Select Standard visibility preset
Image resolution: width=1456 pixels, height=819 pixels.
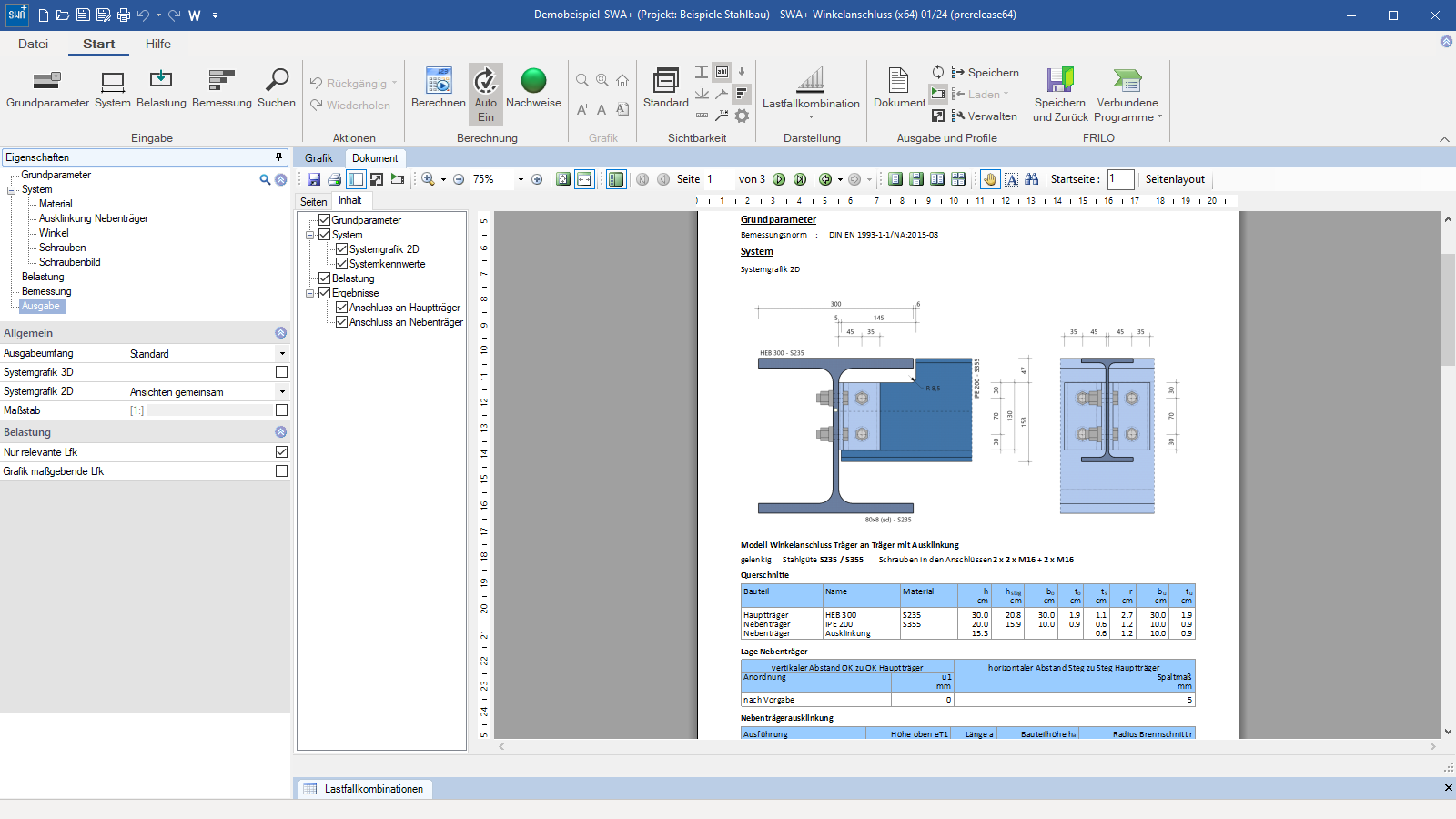pyautogui.click(x=666, y=89)
